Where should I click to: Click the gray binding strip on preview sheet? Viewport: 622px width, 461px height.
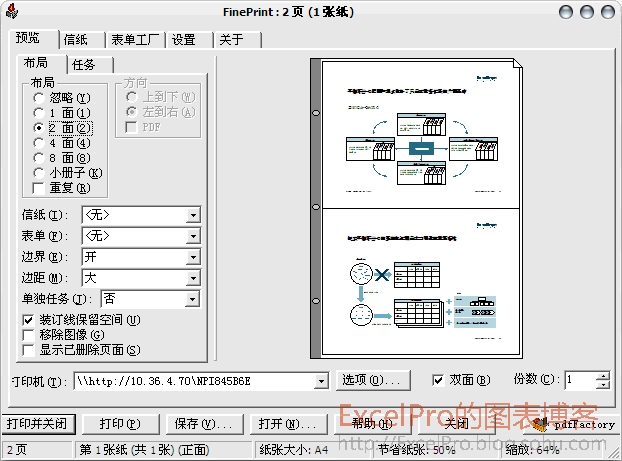click(x=316, y=208)
